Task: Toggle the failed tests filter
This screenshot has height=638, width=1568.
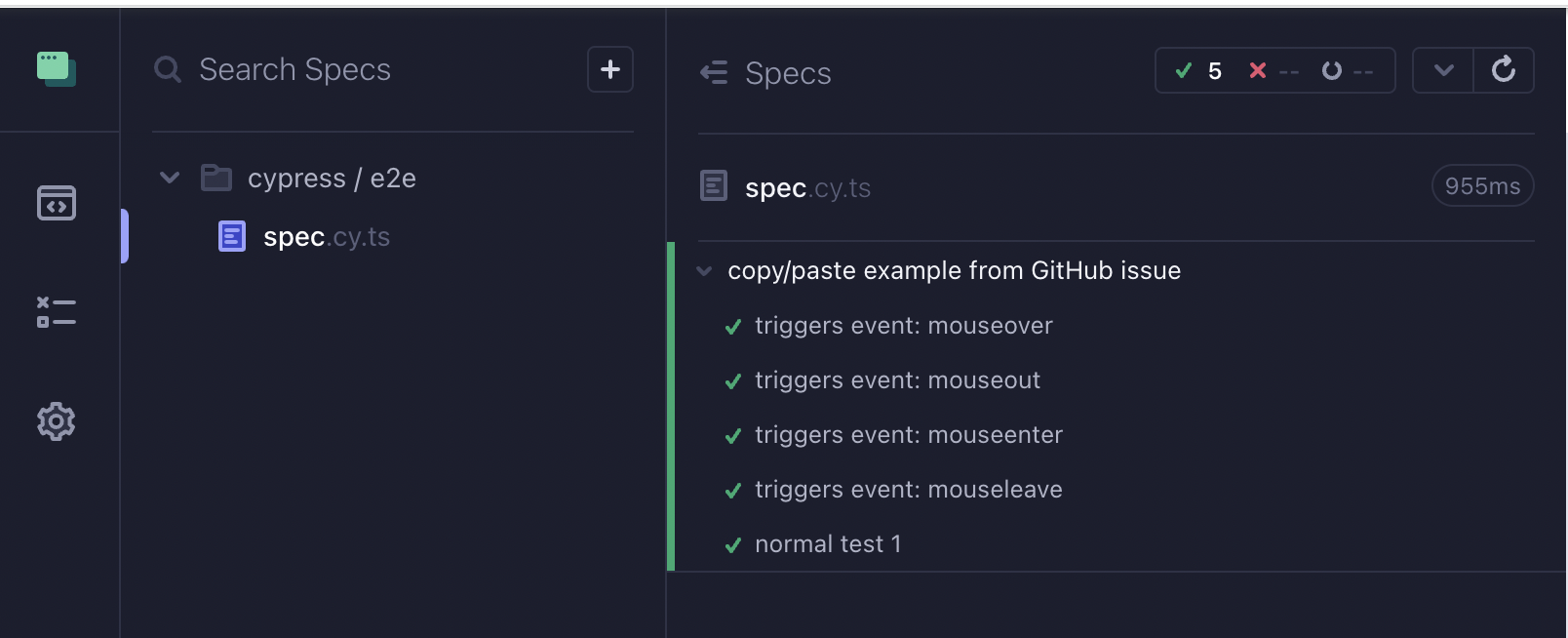Action: (1274, 70)
